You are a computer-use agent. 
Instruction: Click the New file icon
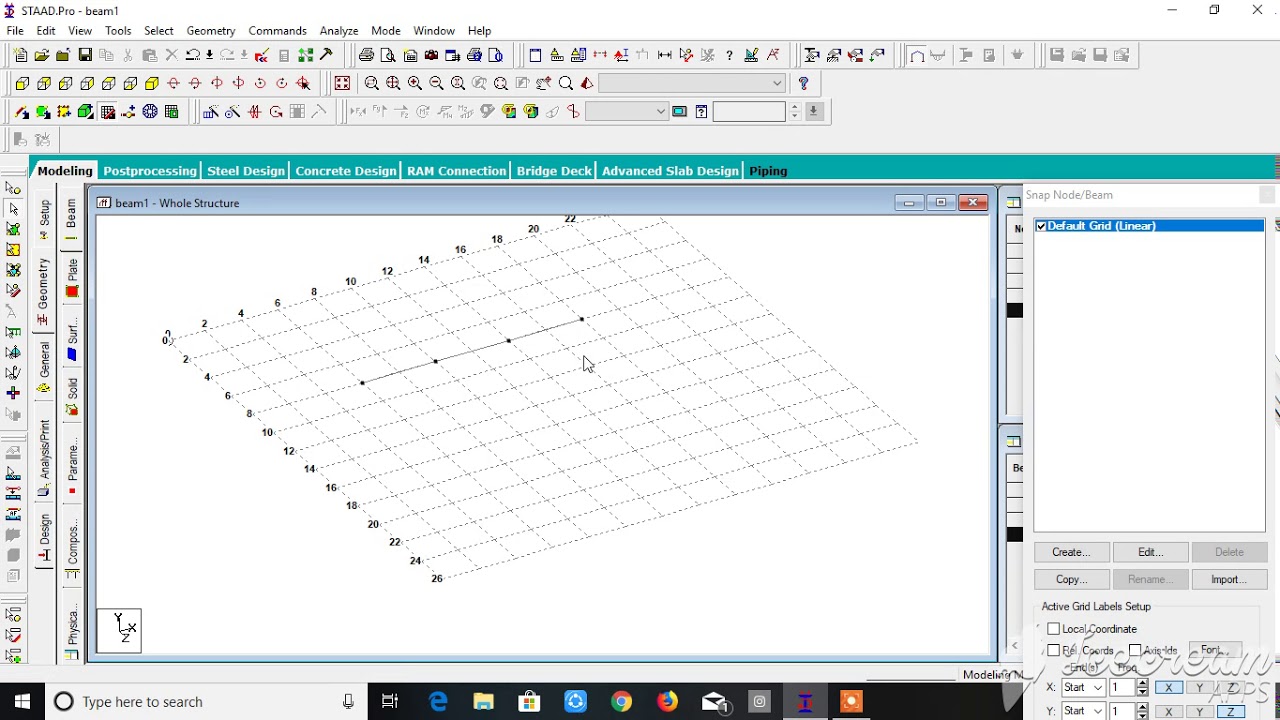(x=20, y=55)
